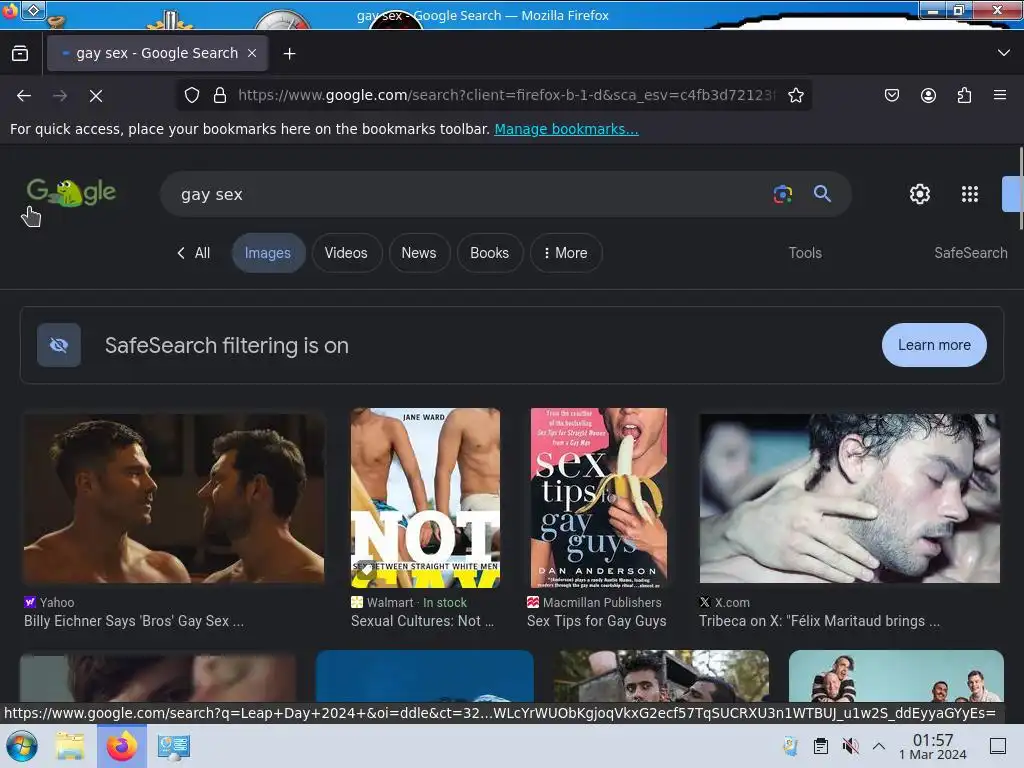Open the Google apps grid icon
The height and width of the screenshot is (768, 1024).
(x=970, y=194)
